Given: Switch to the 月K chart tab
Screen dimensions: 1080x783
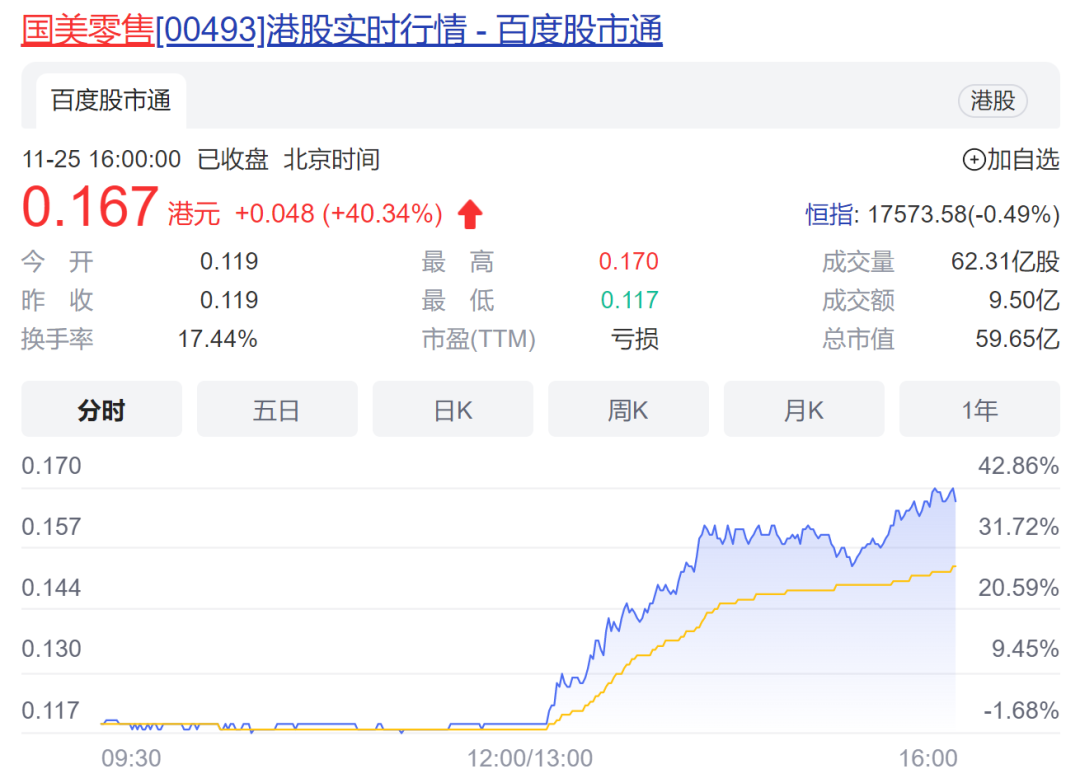Looking at the screenshot, I should (x=804, y=410).
